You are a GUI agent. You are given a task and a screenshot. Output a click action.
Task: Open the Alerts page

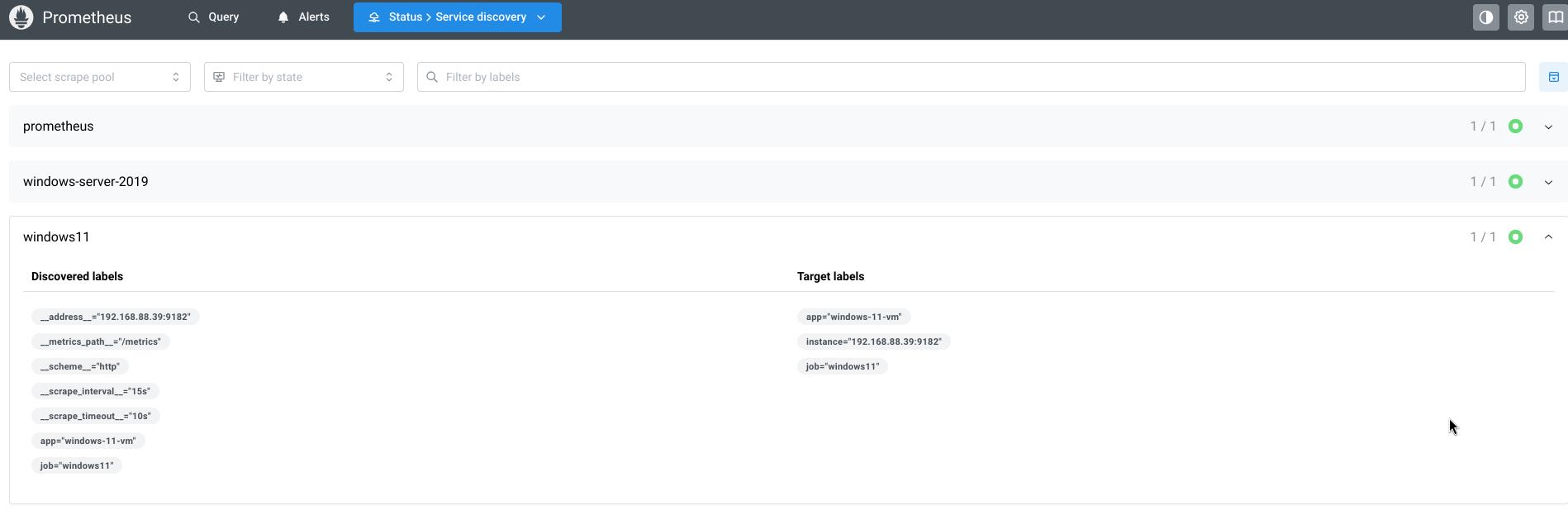pos(303,17)
